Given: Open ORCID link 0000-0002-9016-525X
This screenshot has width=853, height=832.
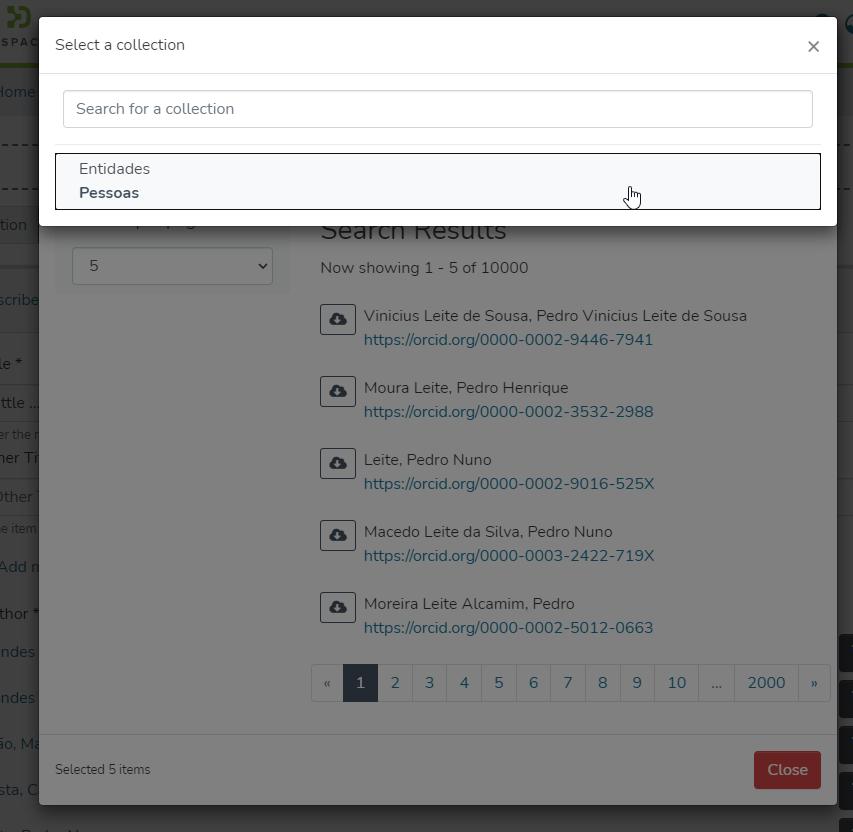Looking at the screenshot, I should (x=509, y=484).
